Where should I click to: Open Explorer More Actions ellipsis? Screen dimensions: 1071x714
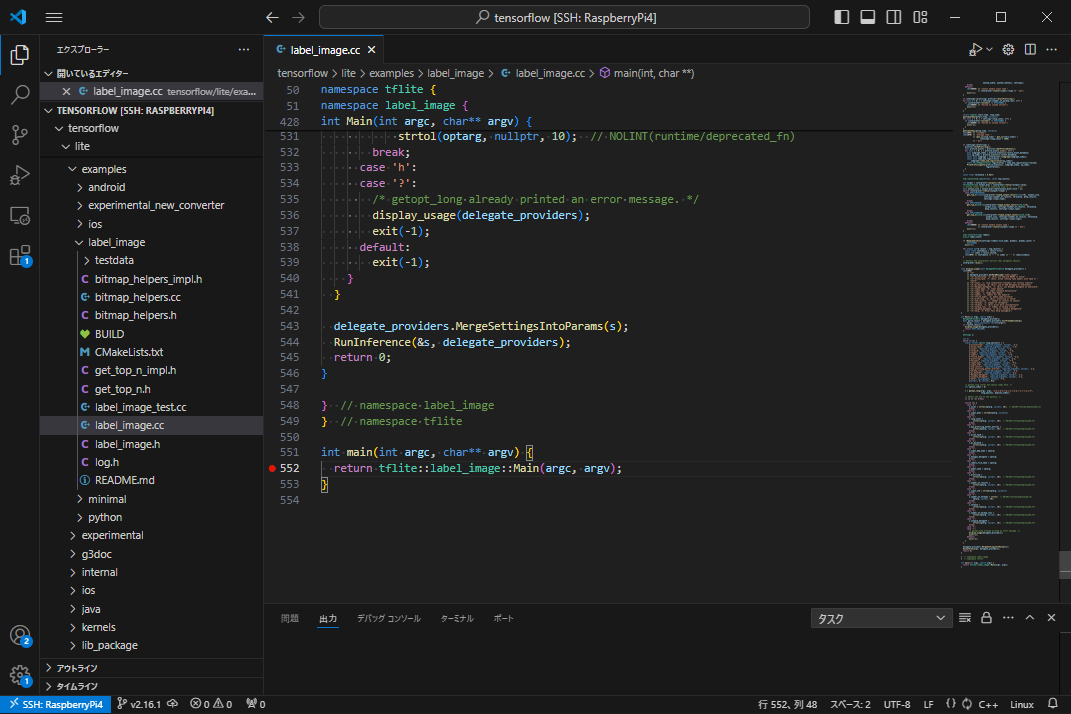point(244,49)
